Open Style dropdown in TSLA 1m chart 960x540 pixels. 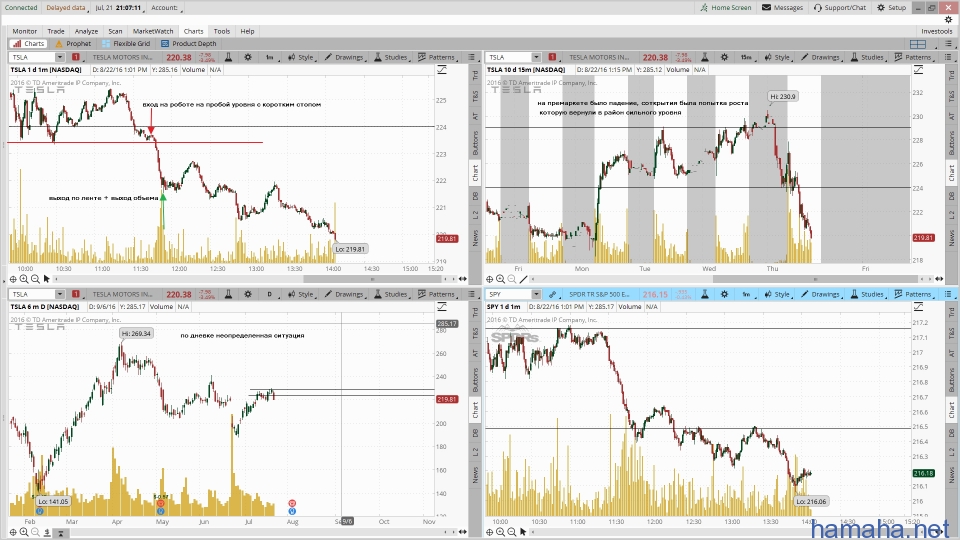pyautogui.click(x=302, y=57)
